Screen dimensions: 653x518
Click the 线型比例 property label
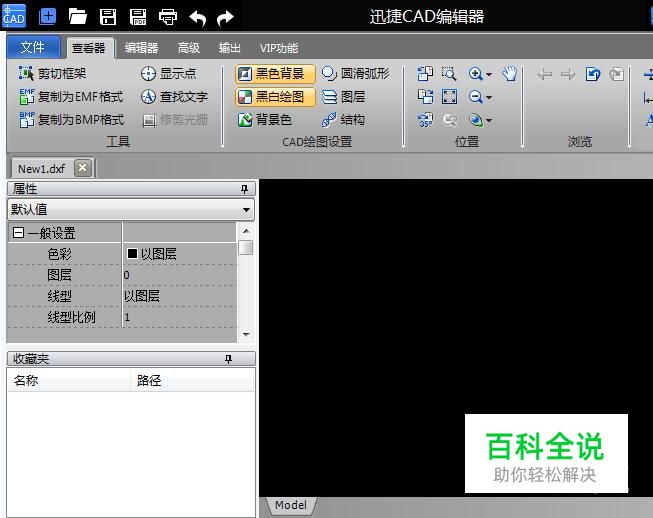(71, 317)
